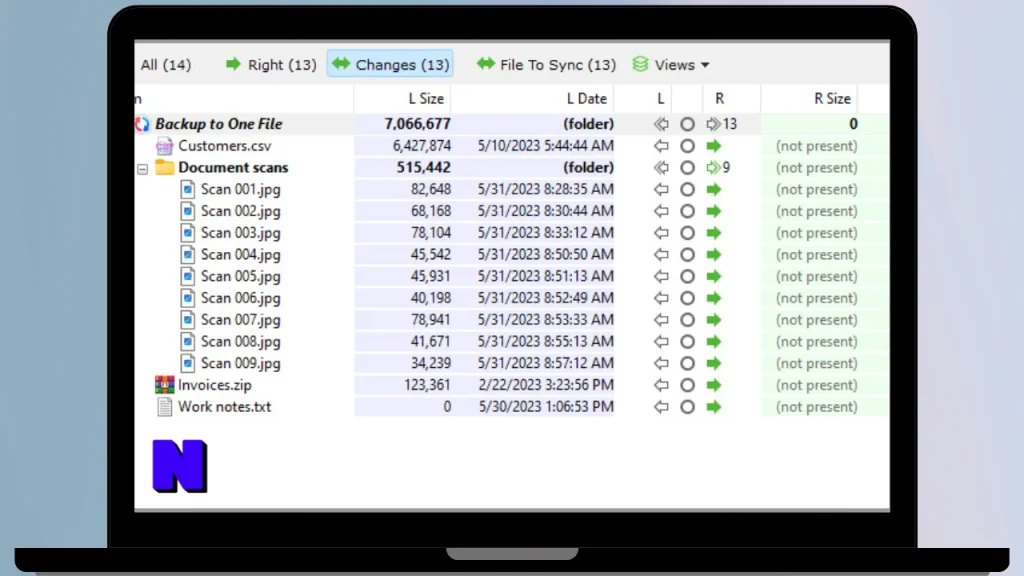
Task: Switch to the Right (13) tab
Action: pos(270,65)
